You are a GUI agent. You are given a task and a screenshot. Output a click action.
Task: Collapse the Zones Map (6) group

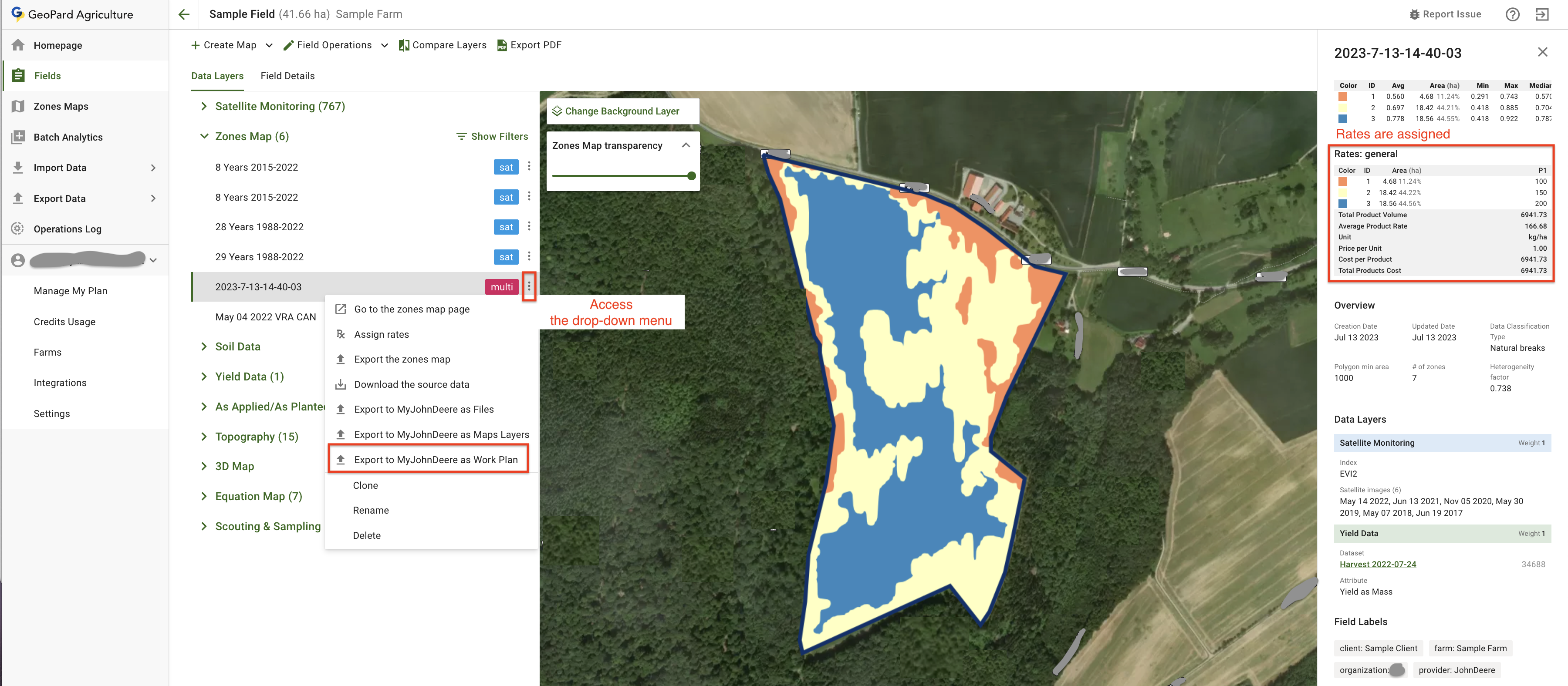pyautogui.click(x=204, y=136)
